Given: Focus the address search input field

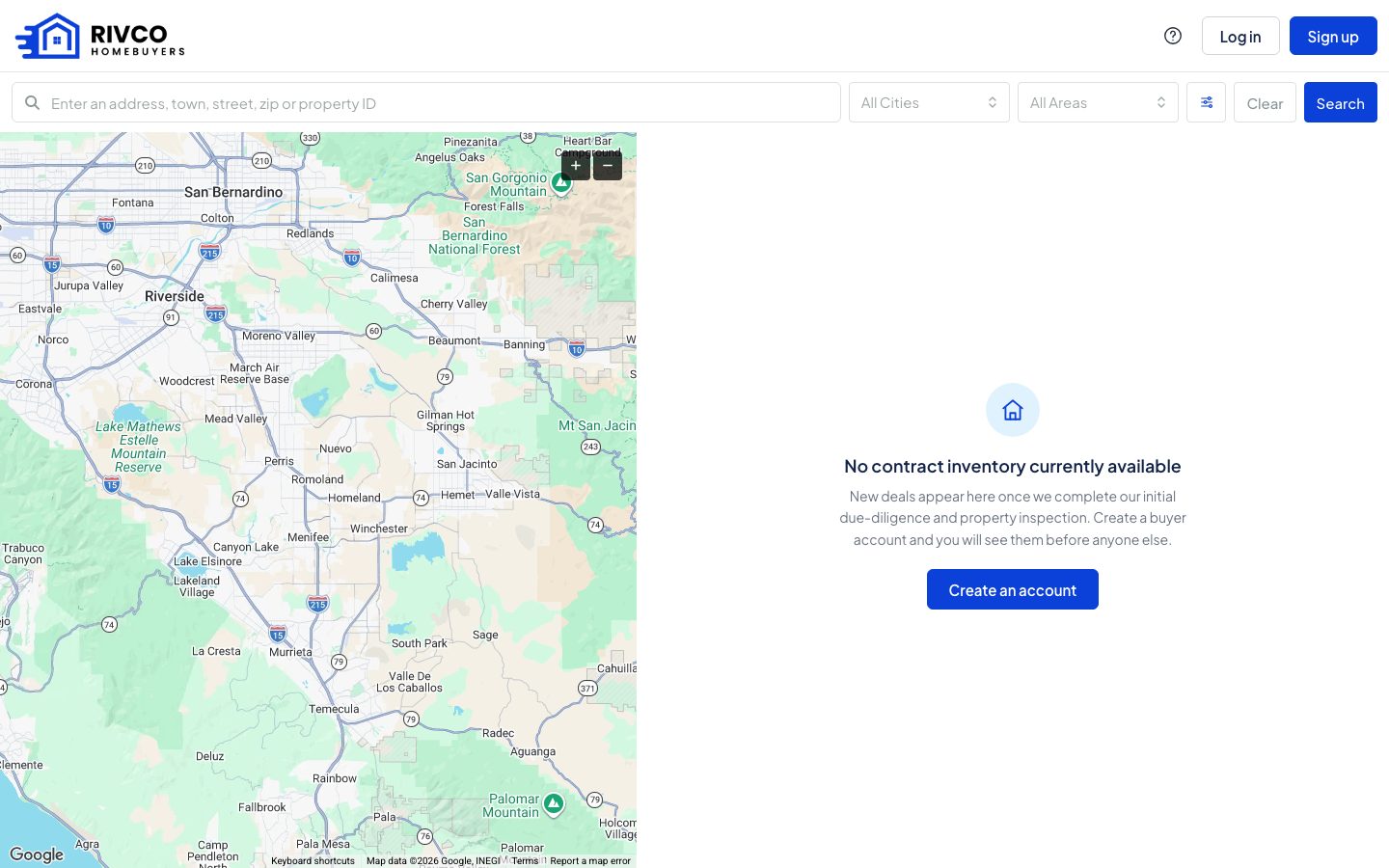Looking at the screenshot, I should coord(426,102).
